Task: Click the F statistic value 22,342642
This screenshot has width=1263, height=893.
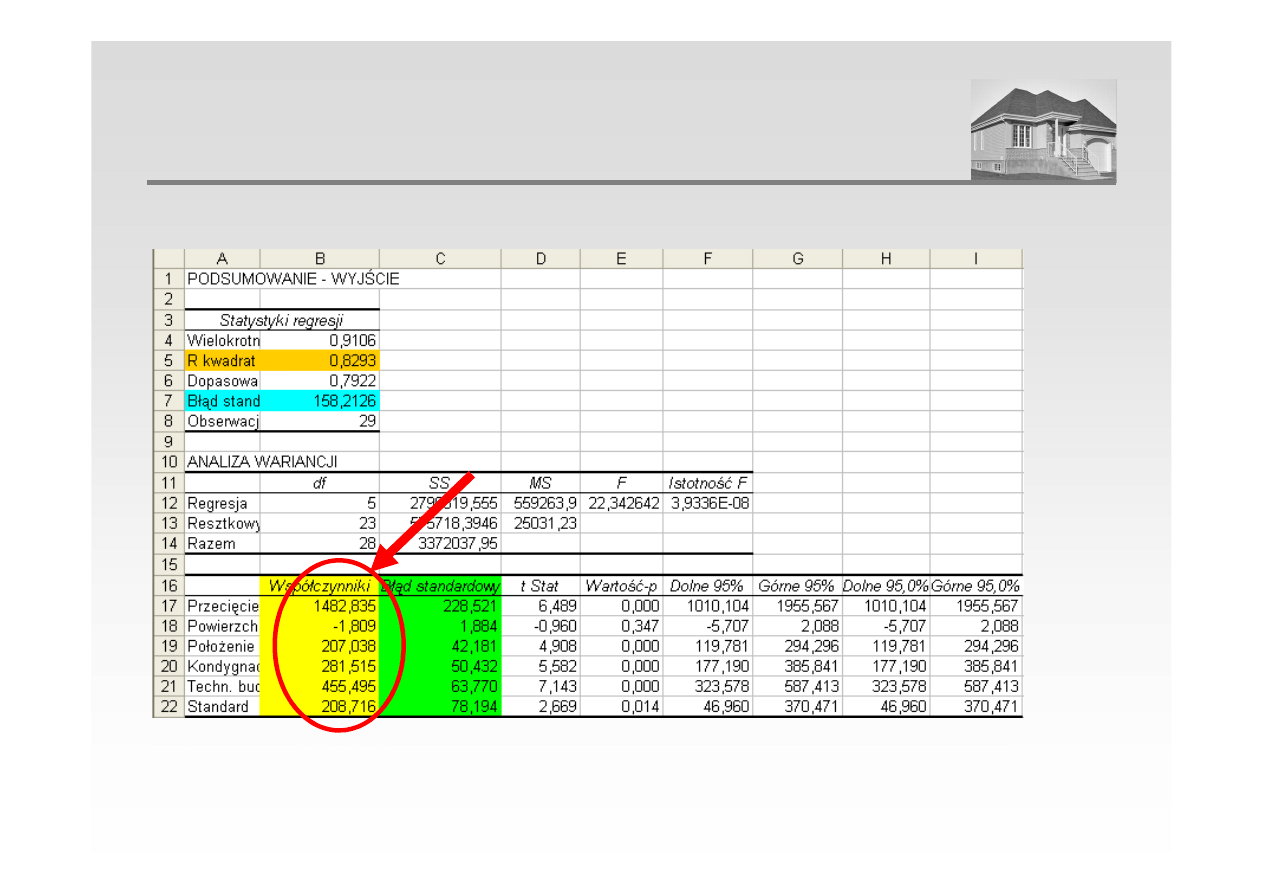Action: 621,503
